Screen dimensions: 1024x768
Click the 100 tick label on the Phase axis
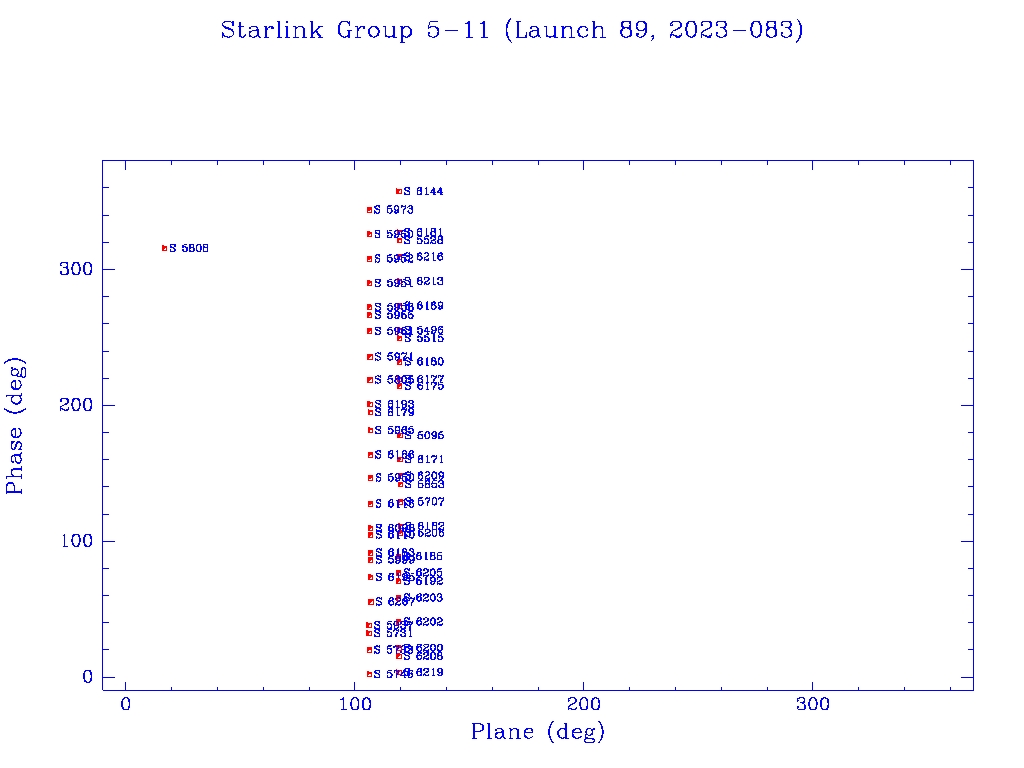tap(77, 541)
